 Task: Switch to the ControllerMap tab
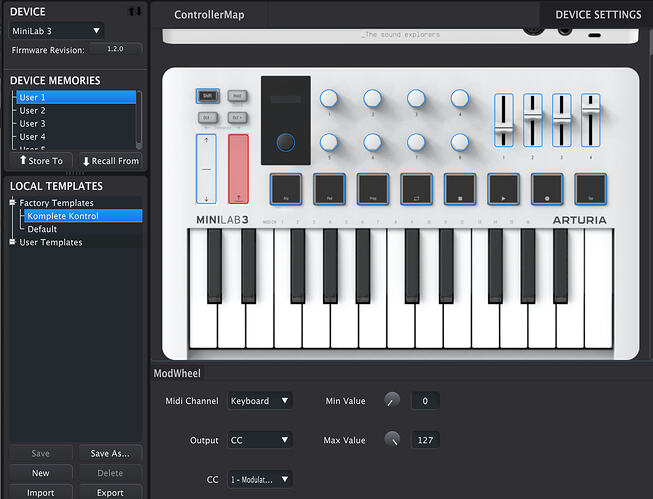point(209,15)
